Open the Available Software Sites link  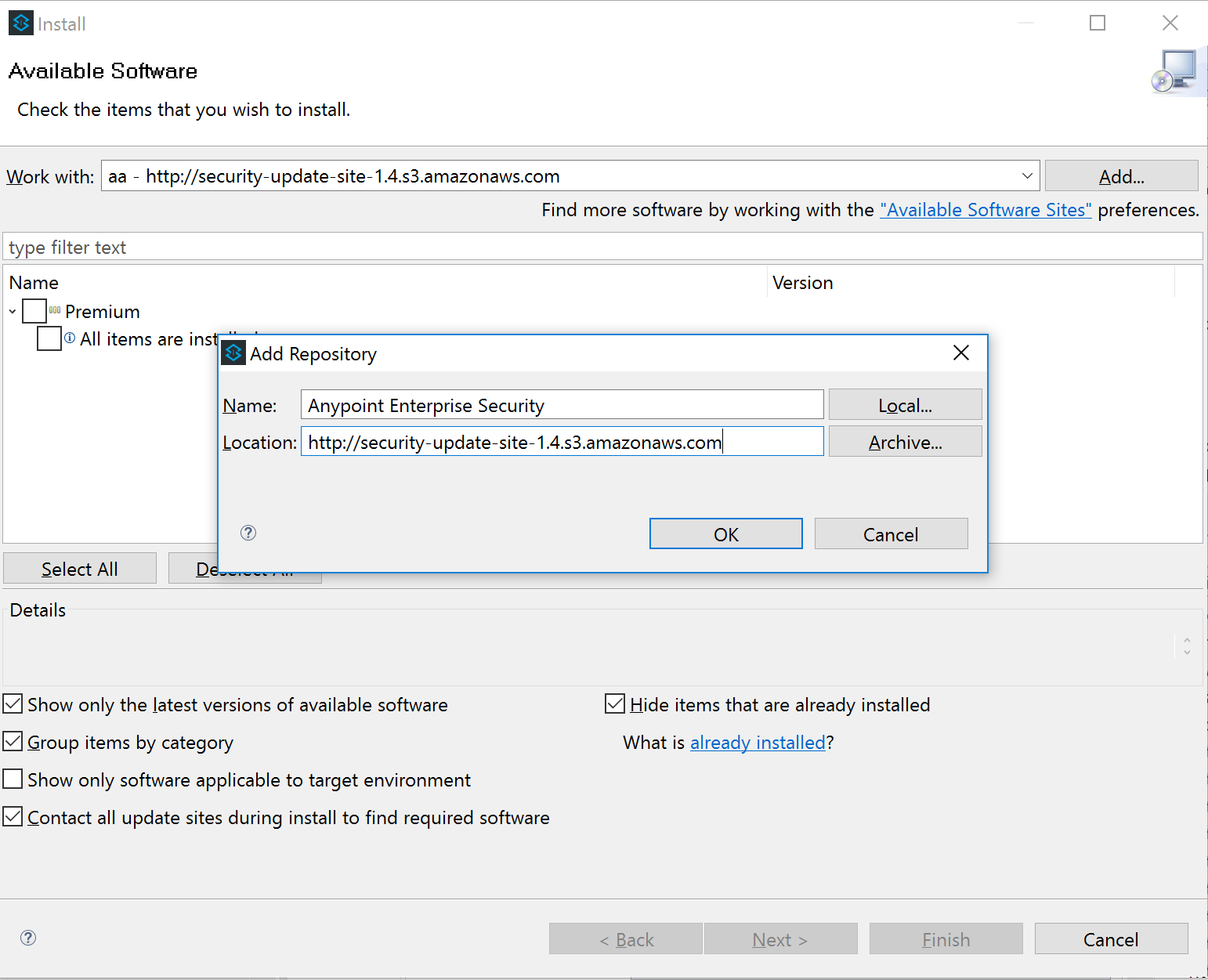click(x=985, y=210)
